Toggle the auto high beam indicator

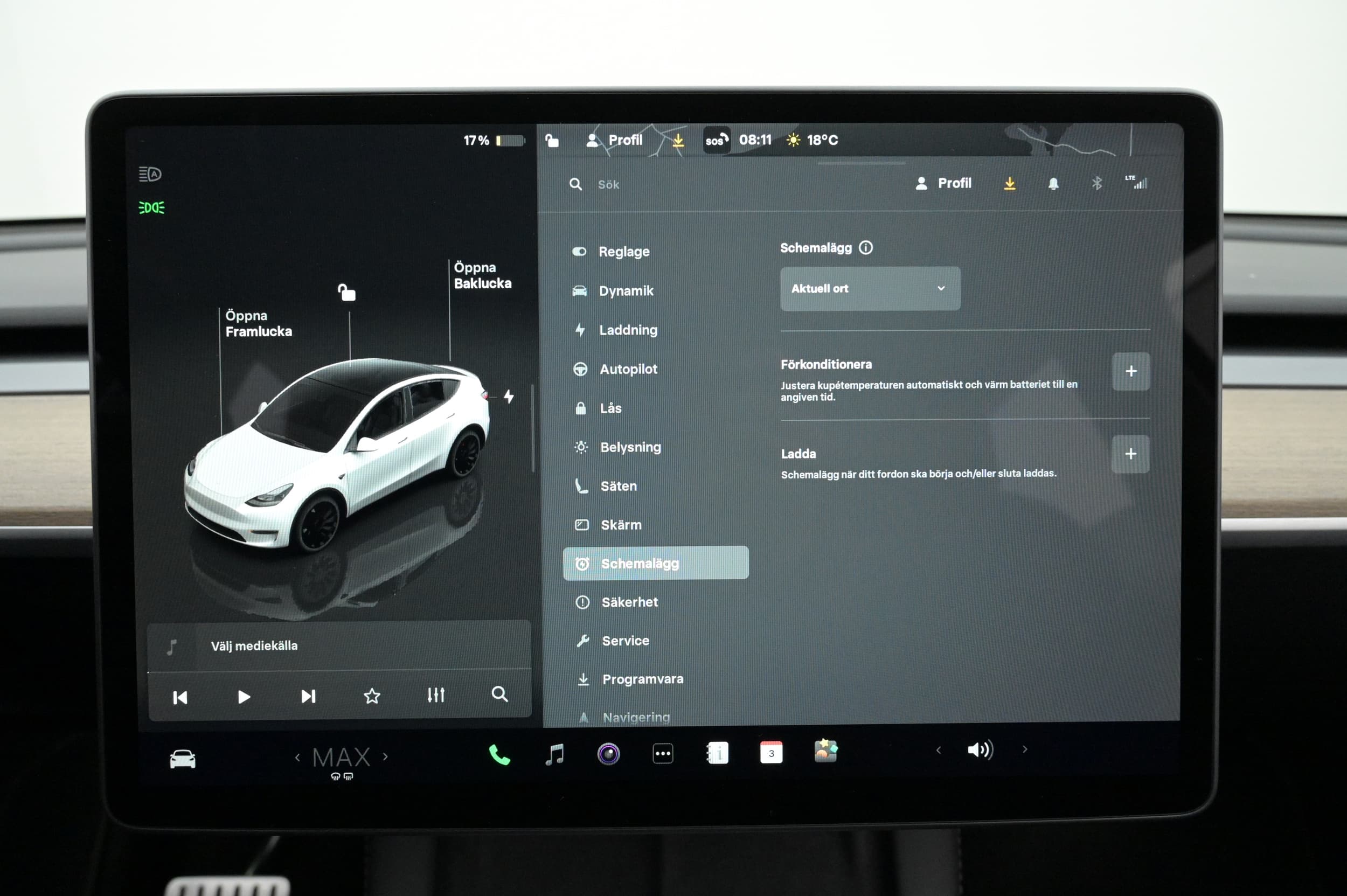pos(150,173)
